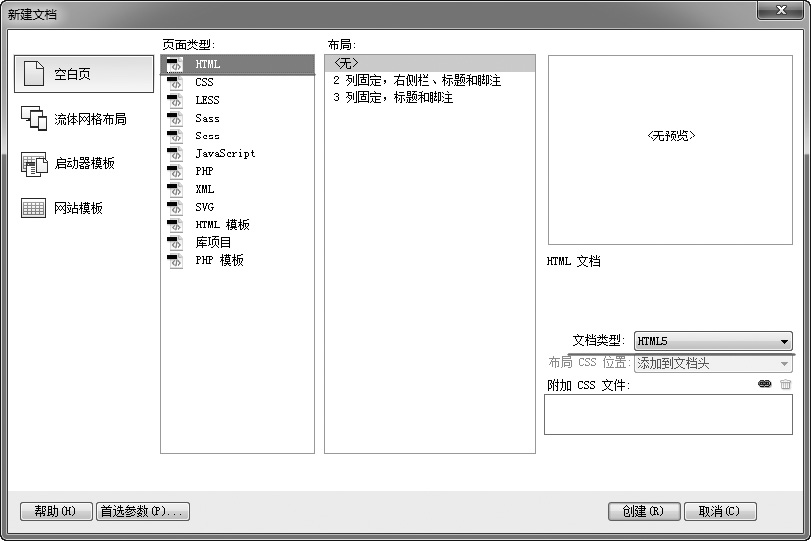
Task: Click the attach CSS link chain icon
Action: (764, 384)
